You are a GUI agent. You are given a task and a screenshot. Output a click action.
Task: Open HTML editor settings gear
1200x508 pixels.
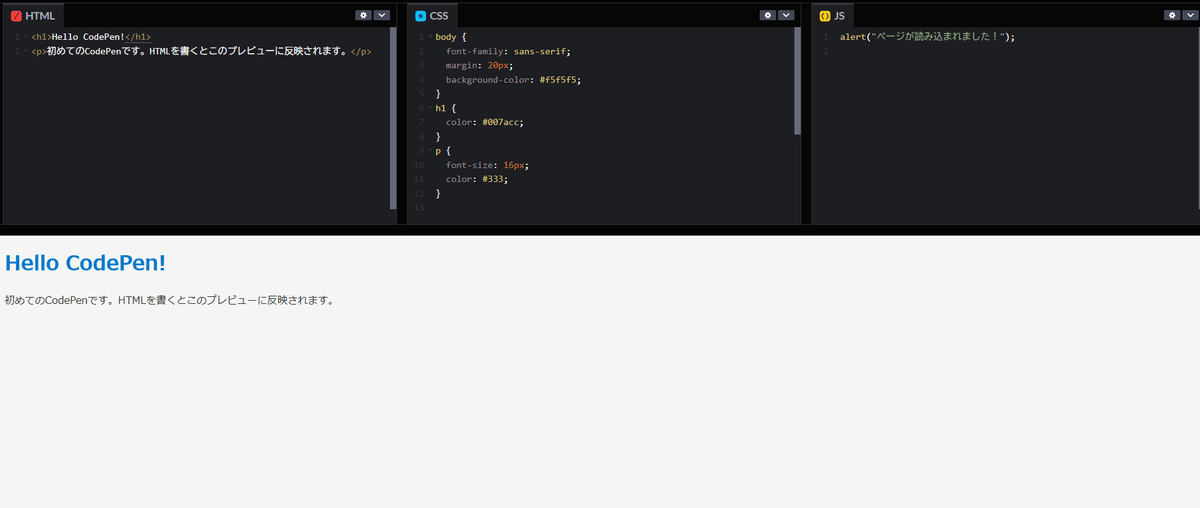(x=363, y=15)
